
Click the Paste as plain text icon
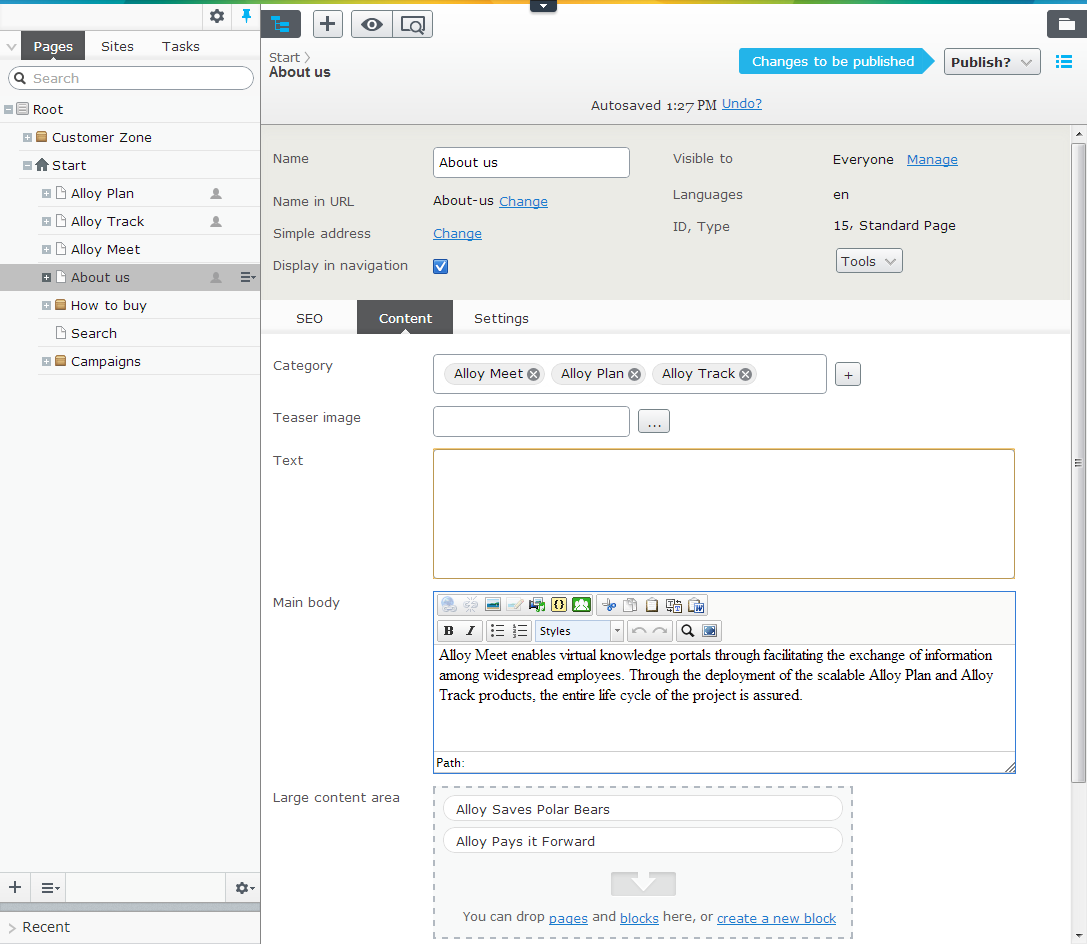pyautogui.click(x=674, y=605)
